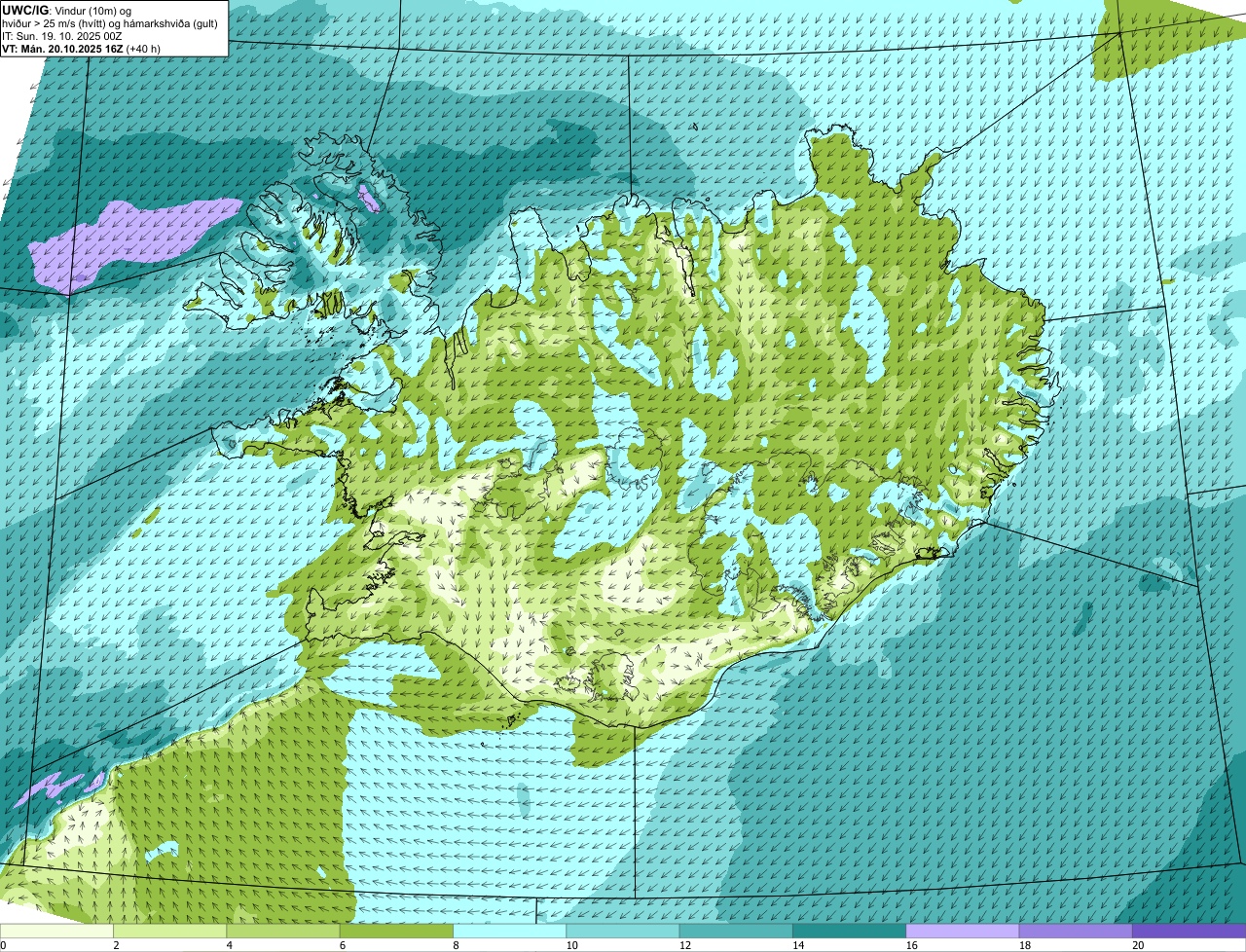Click the "IT: Sun. 19. 10. 2025 00Z" line
This screenshot has height=952, width=1246.
[61, 36]
